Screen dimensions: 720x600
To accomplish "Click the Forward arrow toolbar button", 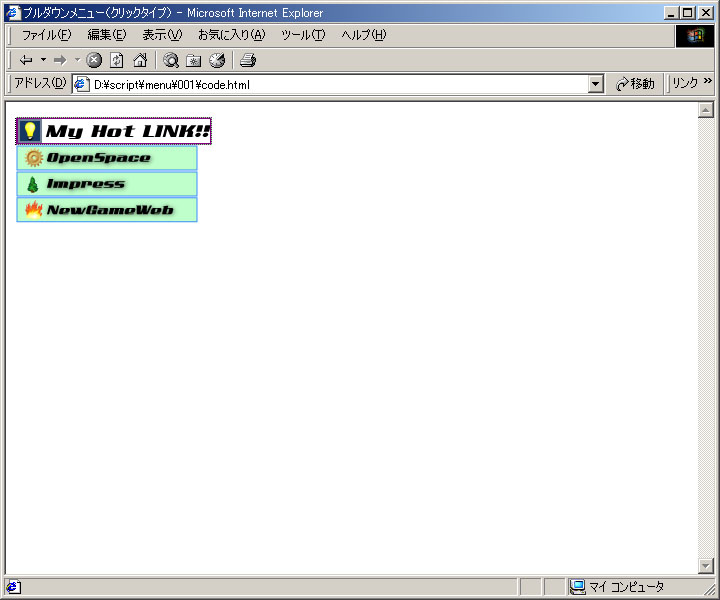I will click(x=60, y=60).
